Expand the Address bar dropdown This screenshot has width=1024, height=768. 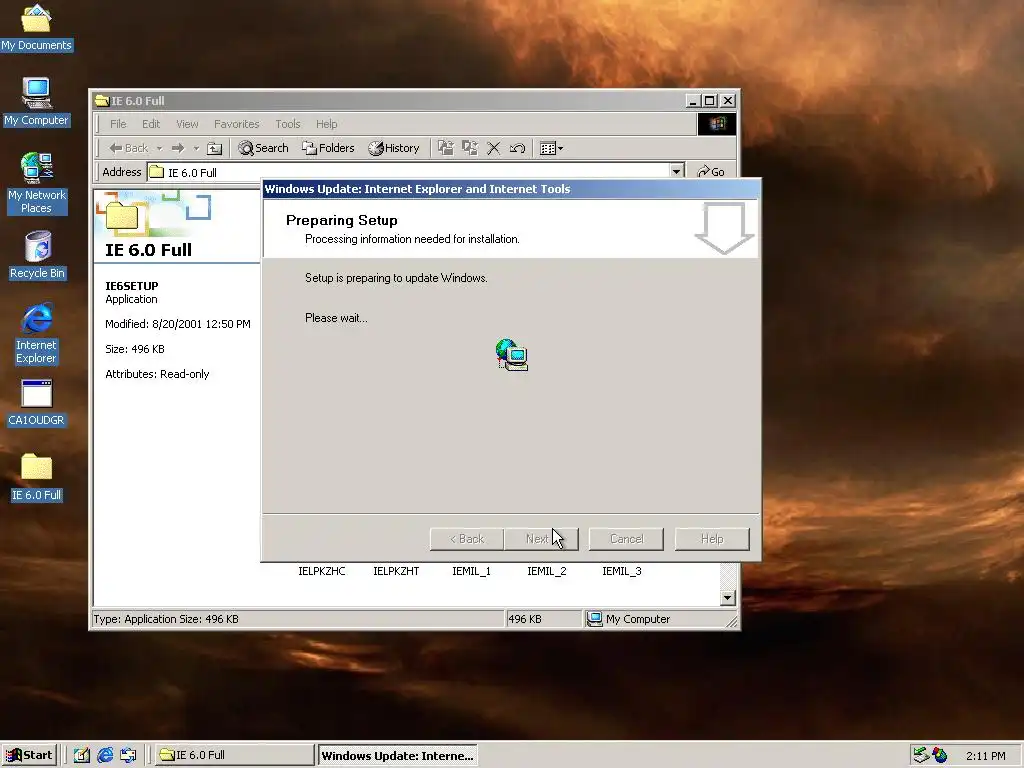point(677,171)
